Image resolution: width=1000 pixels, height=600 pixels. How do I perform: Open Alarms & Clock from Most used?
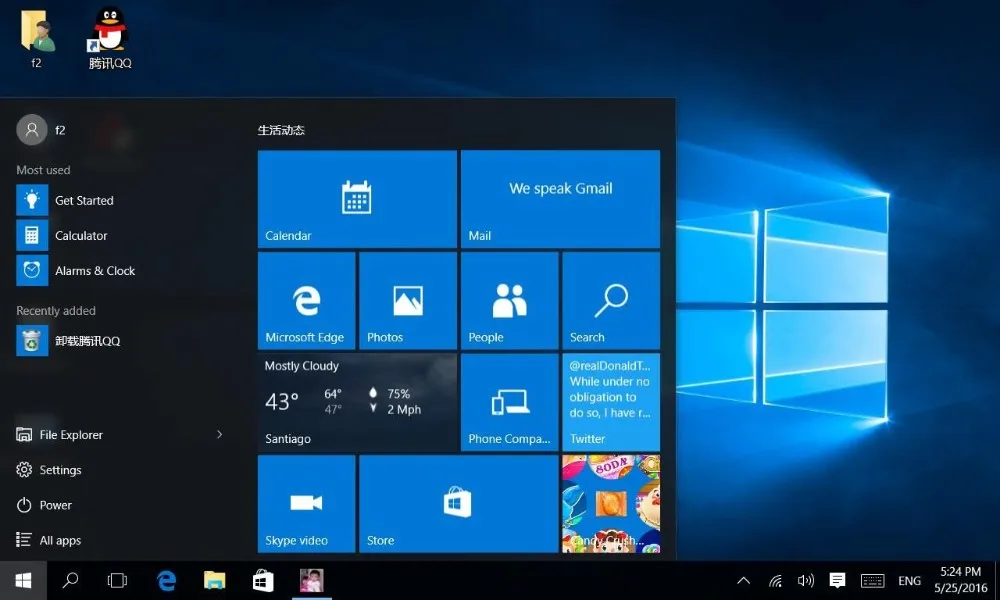point(121,270)
